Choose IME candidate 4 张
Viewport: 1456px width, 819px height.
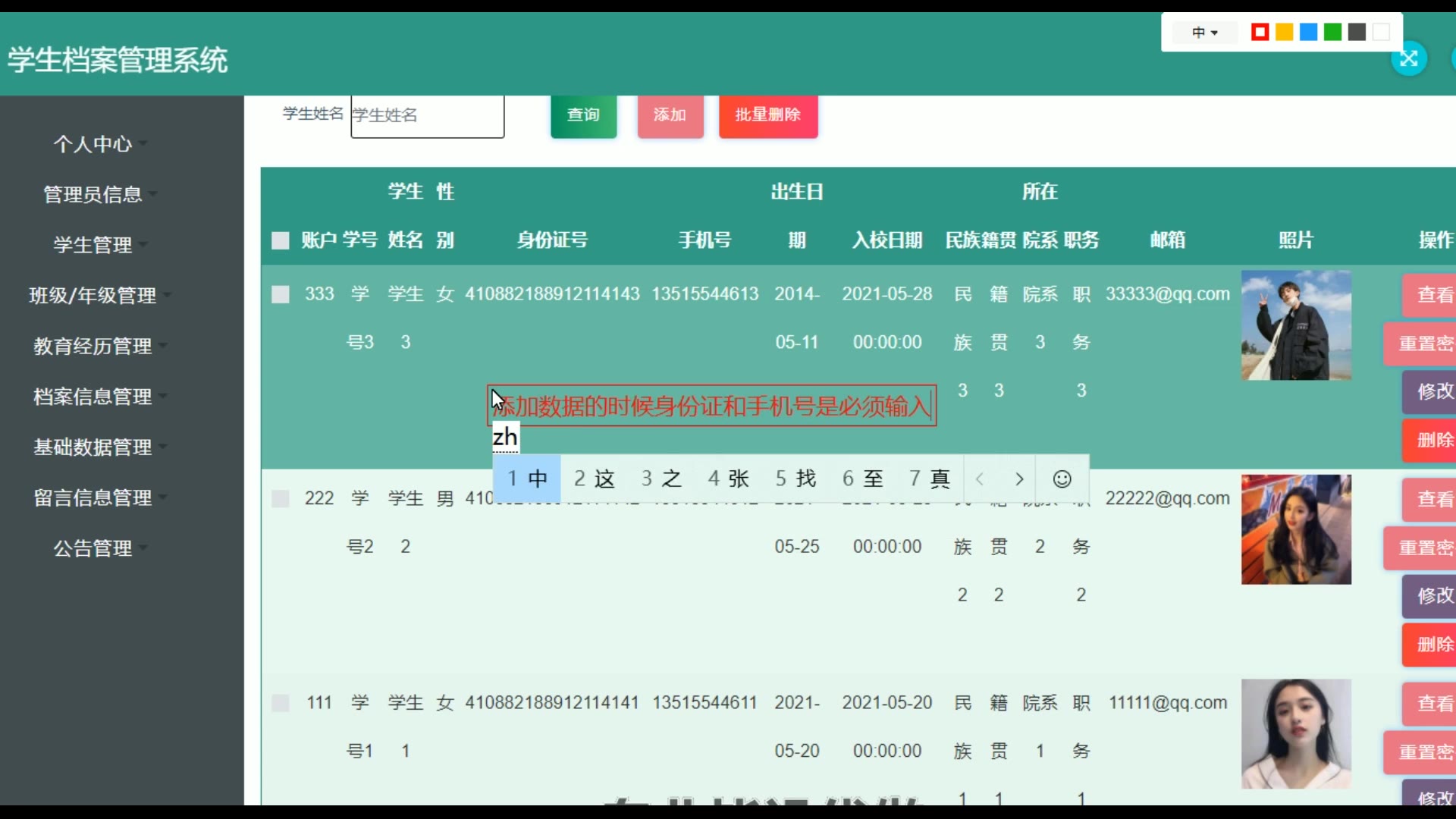click(x=728, y=479)
